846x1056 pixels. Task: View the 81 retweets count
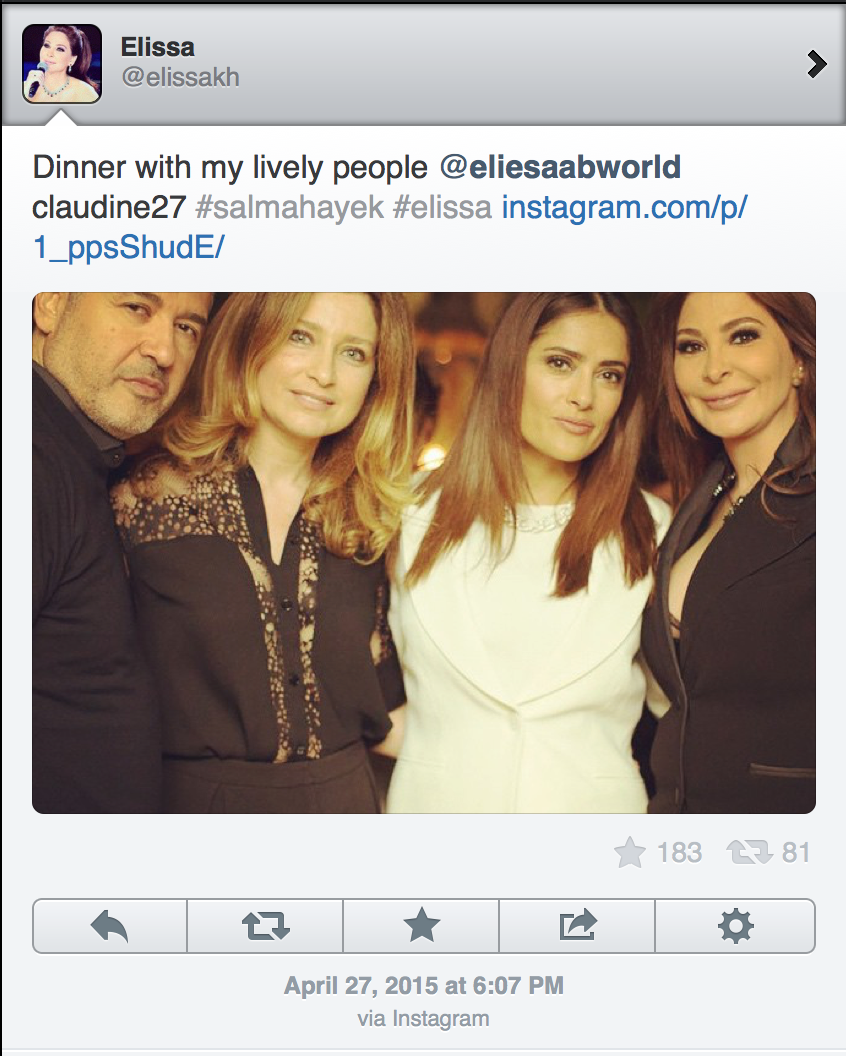coord(796,853)
